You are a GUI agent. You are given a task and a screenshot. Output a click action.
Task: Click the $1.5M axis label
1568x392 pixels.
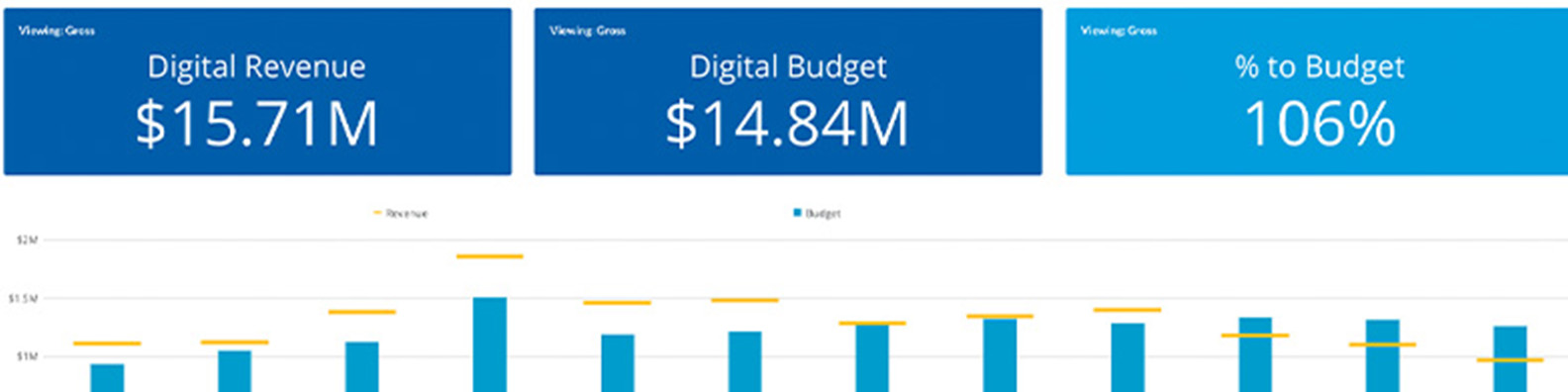[24, 298]
